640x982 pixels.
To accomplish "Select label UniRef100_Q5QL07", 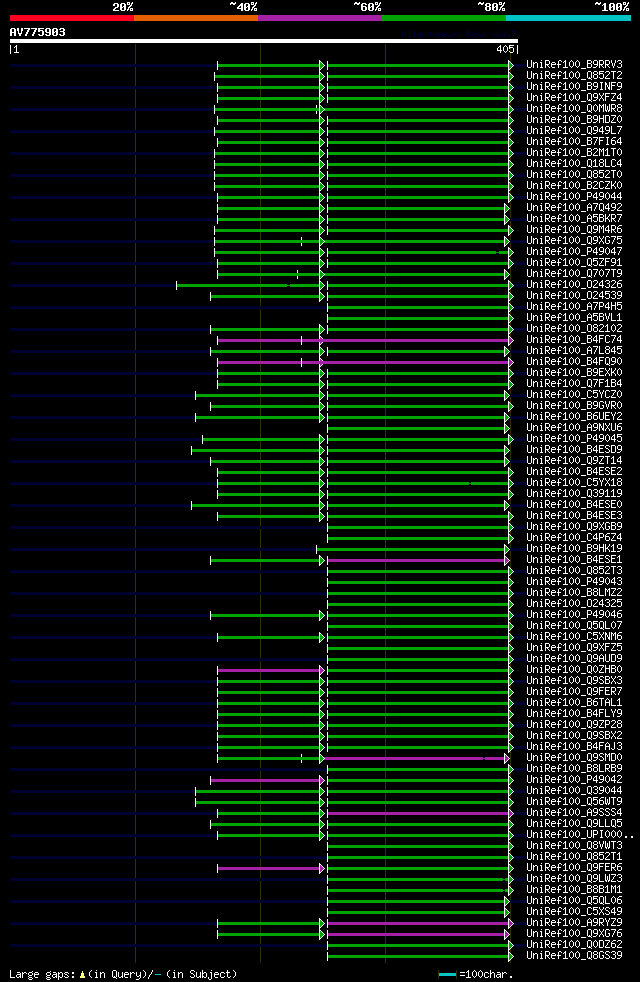I will [574, 626].
